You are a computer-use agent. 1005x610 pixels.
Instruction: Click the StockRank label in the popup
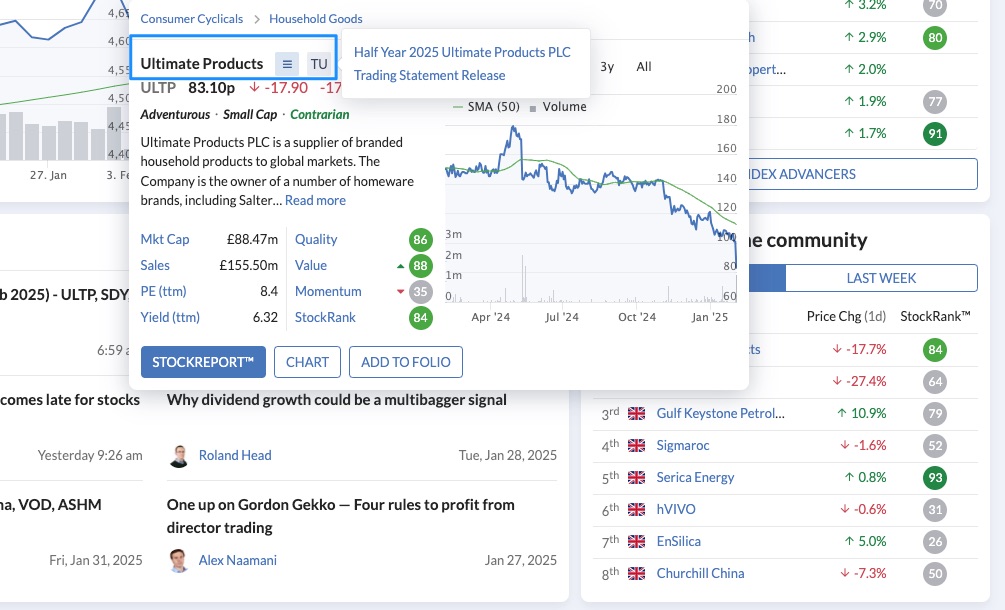(x=325, y=318)
